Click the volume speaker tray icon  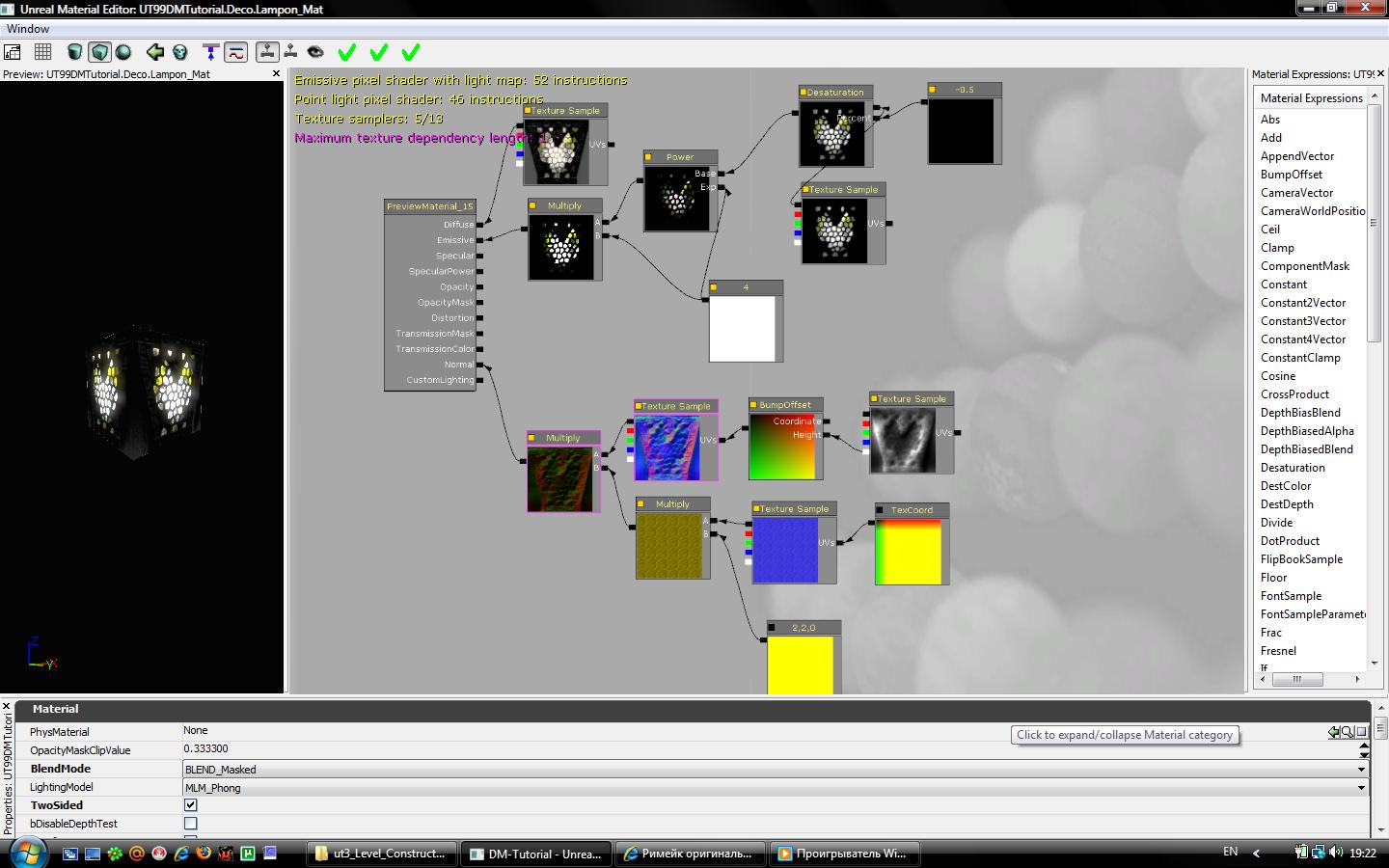click(x=1336, y=853)
